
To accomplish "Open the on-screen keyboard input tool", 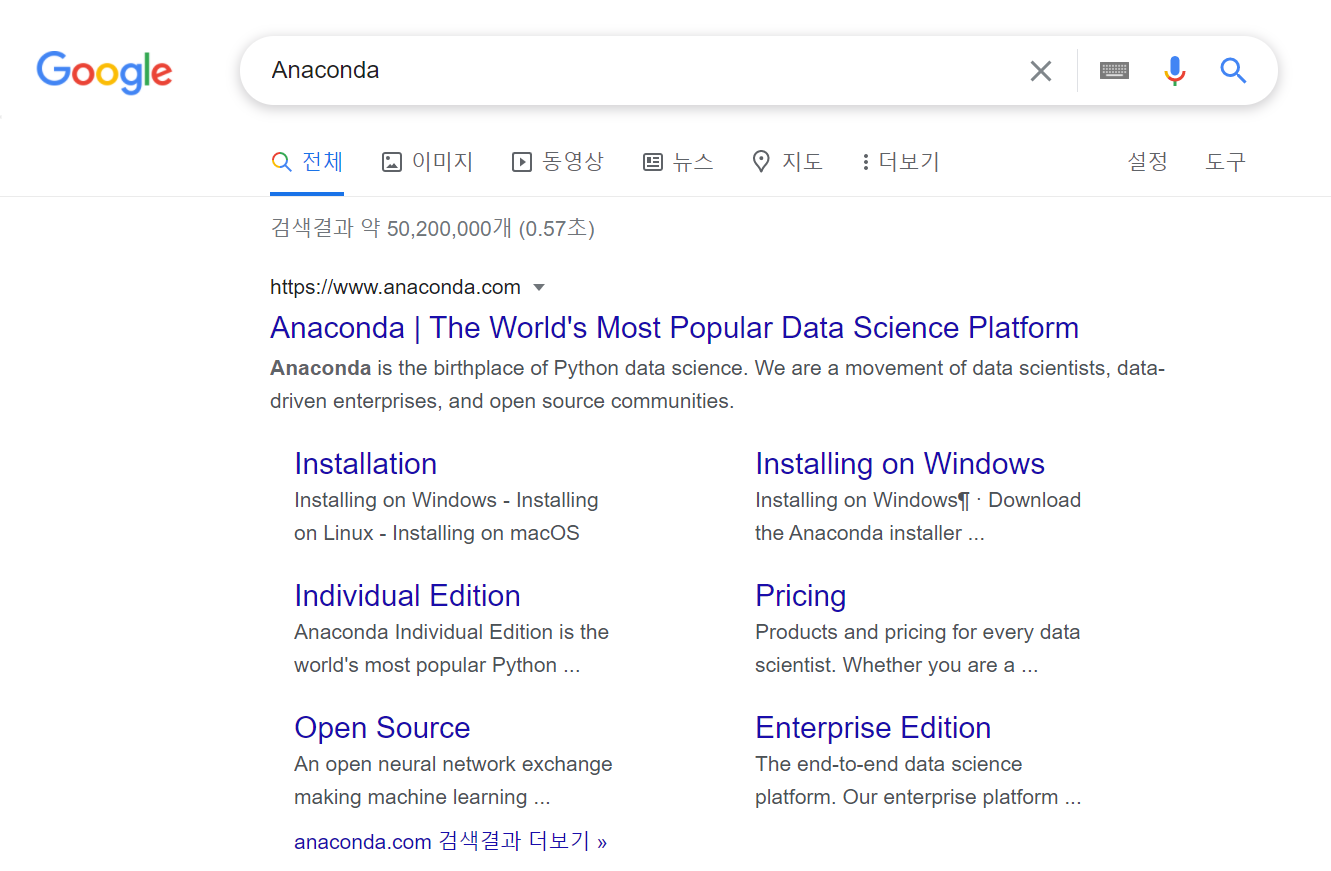I will click(x=1114, y=70).
